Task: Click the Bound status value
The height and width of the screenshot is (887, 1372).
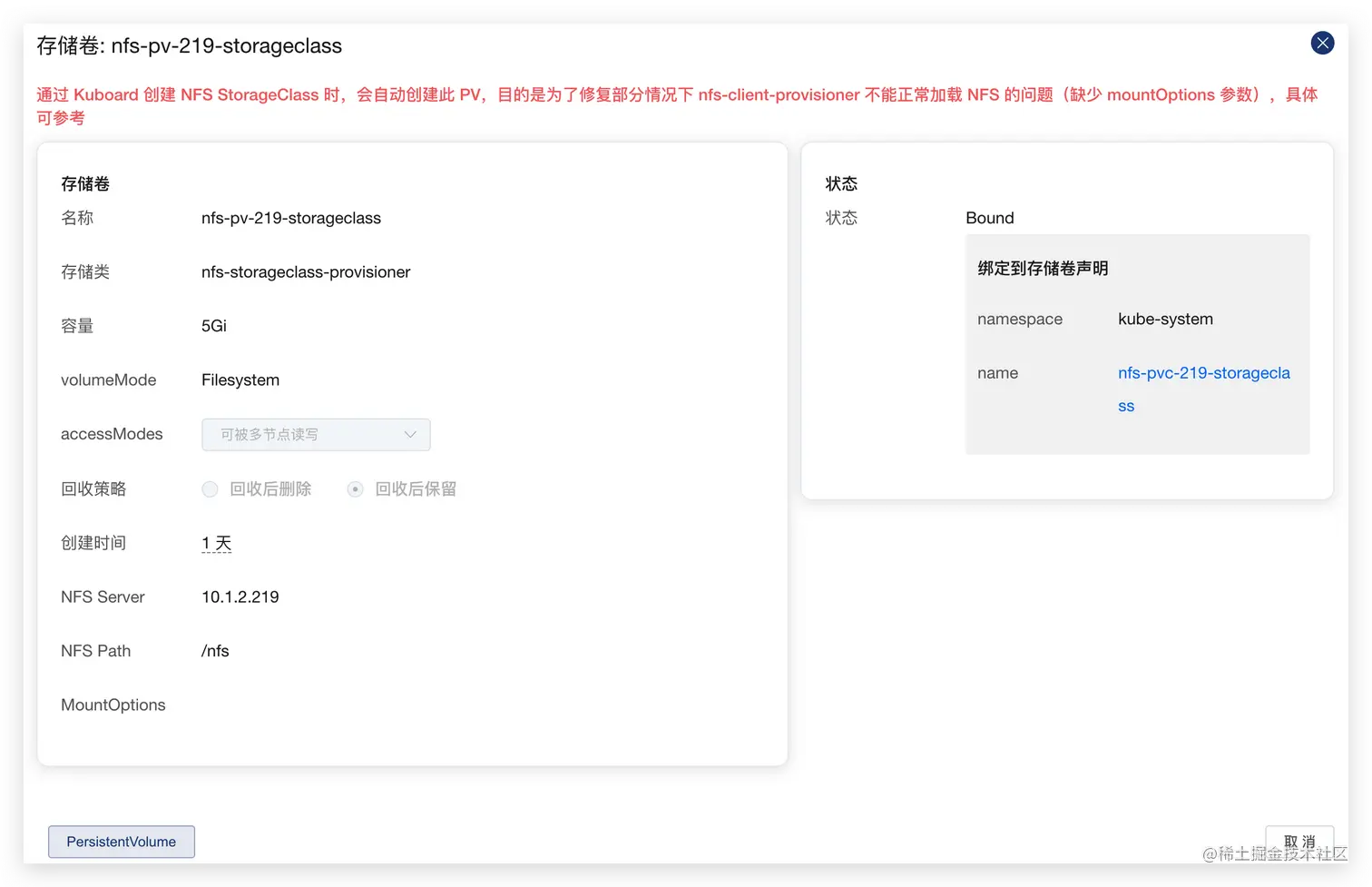Action: click(990, 218)
